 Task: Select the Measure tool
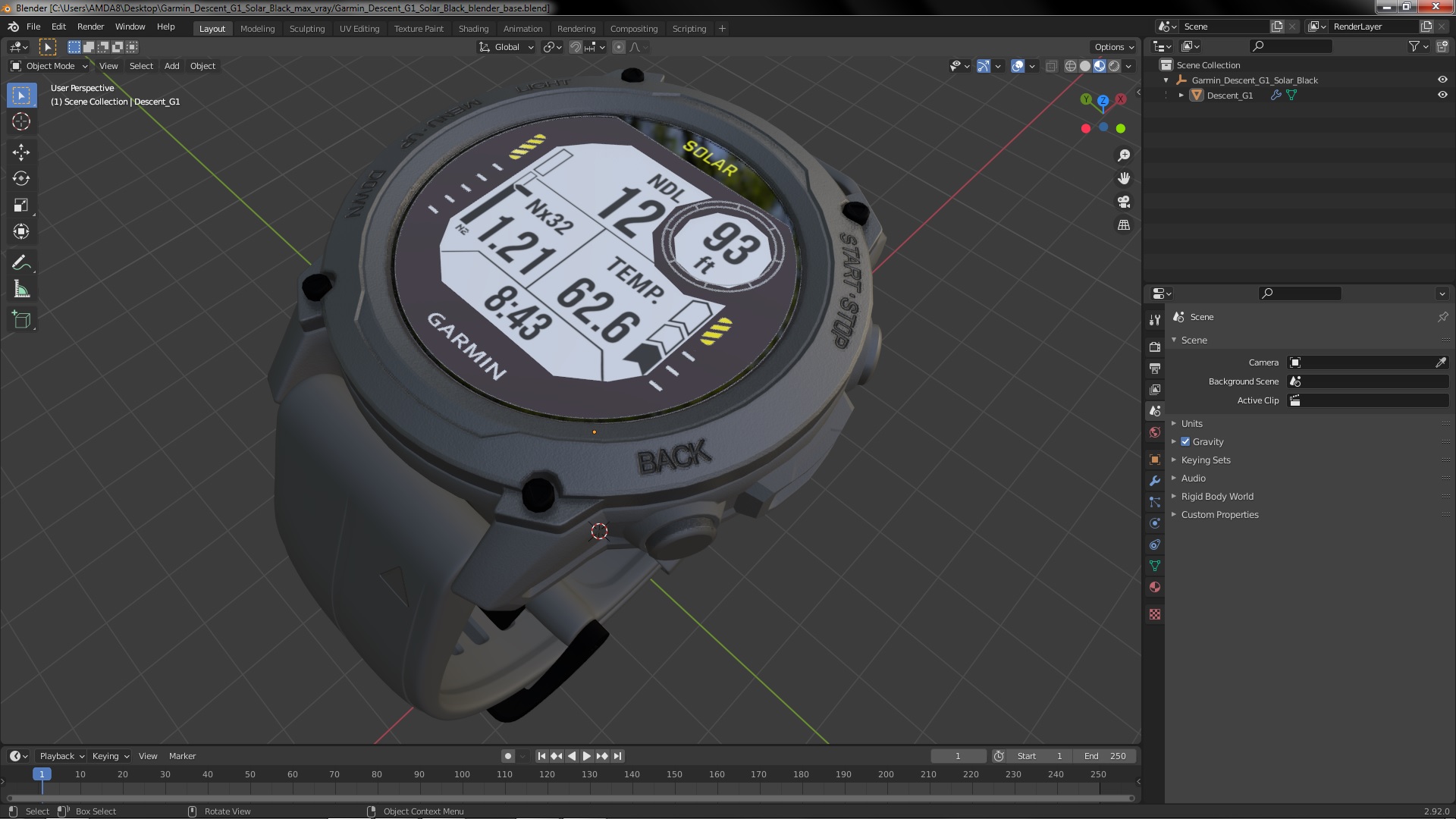coord(21,289)
